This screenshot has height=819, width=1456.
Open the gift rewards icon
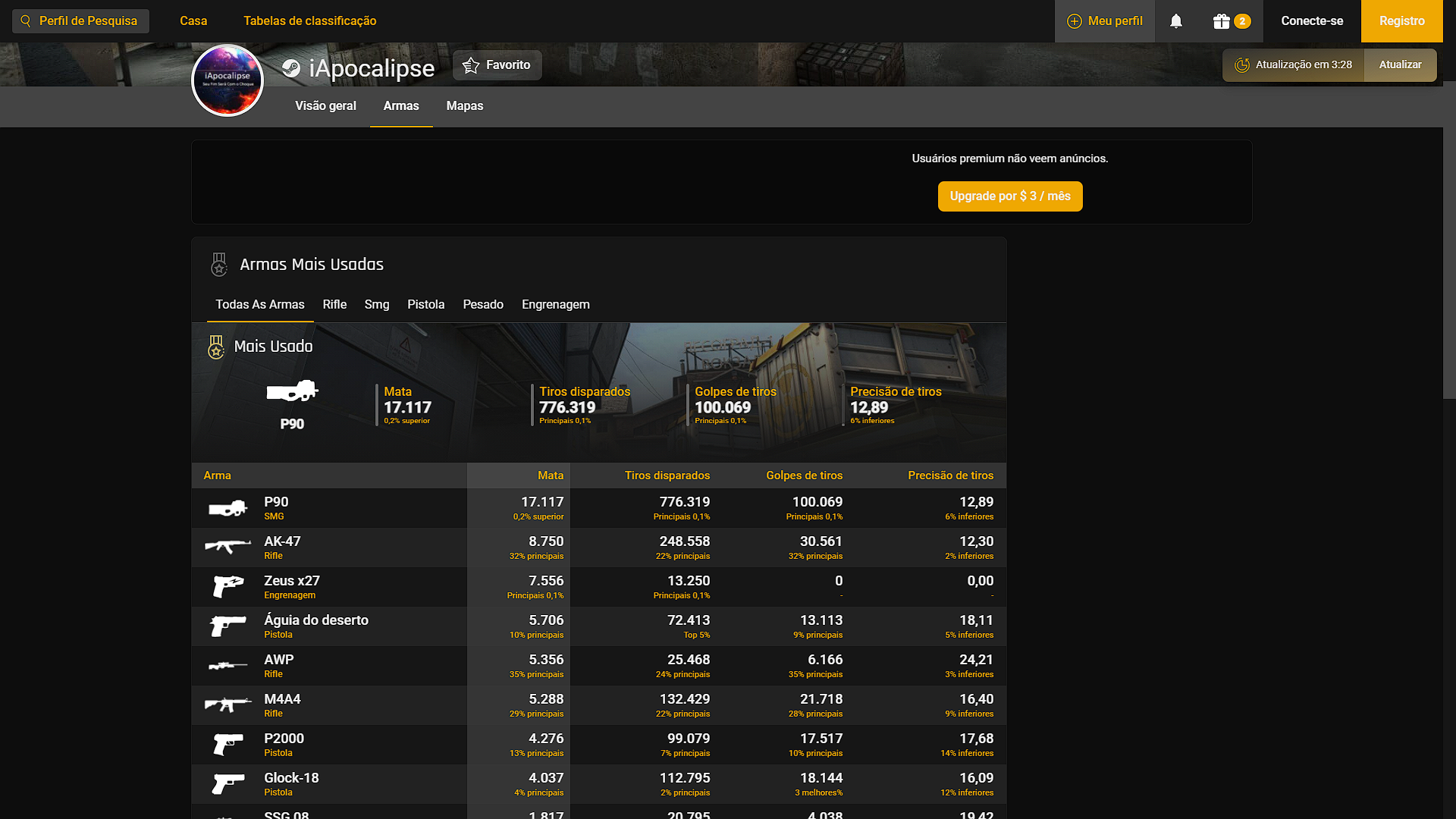click(x=1221, y=21)
